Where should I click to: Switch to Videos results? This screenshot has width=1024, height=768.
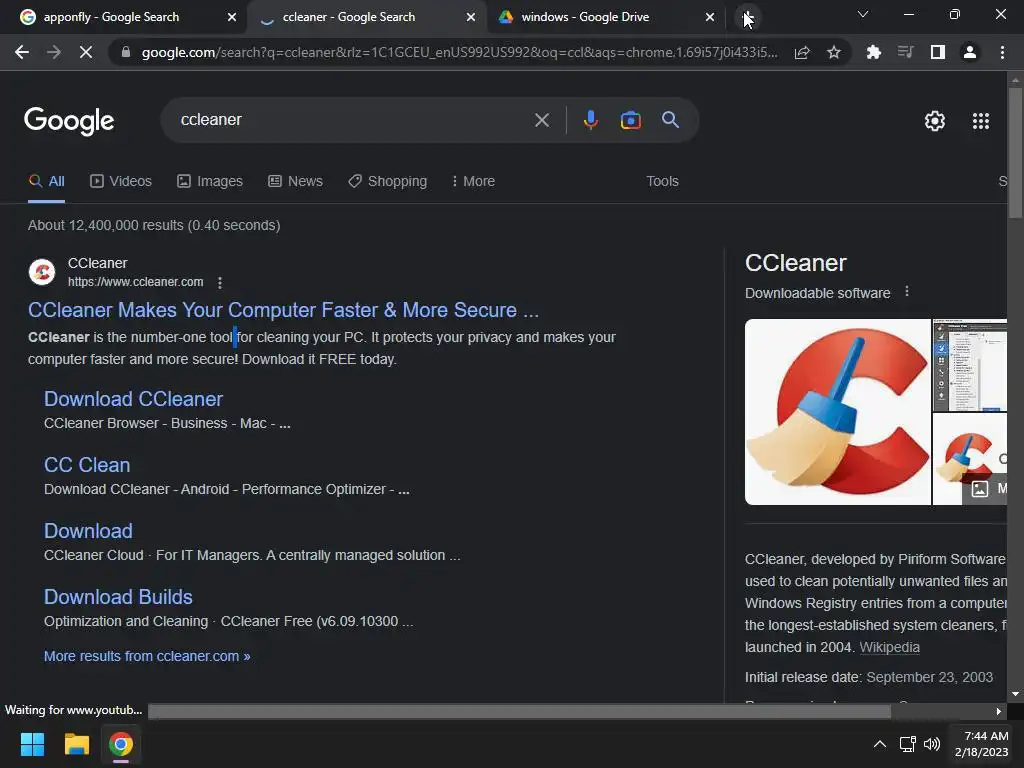121,181
